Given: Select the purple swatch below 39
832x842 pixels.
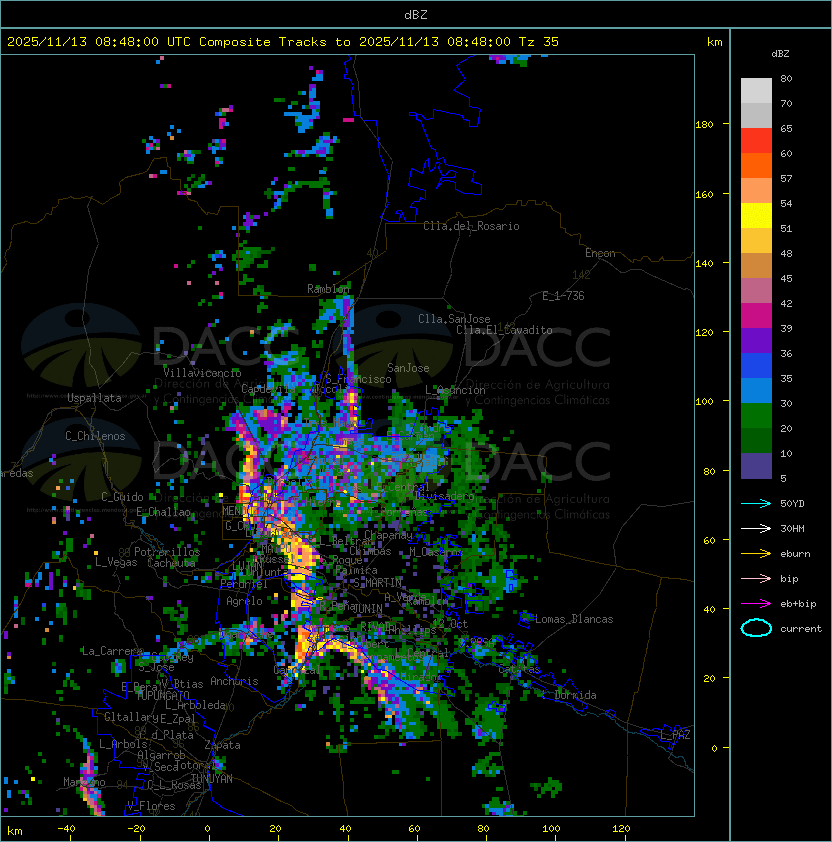Looking at the screenshot, I should click(x=756, y=340).
